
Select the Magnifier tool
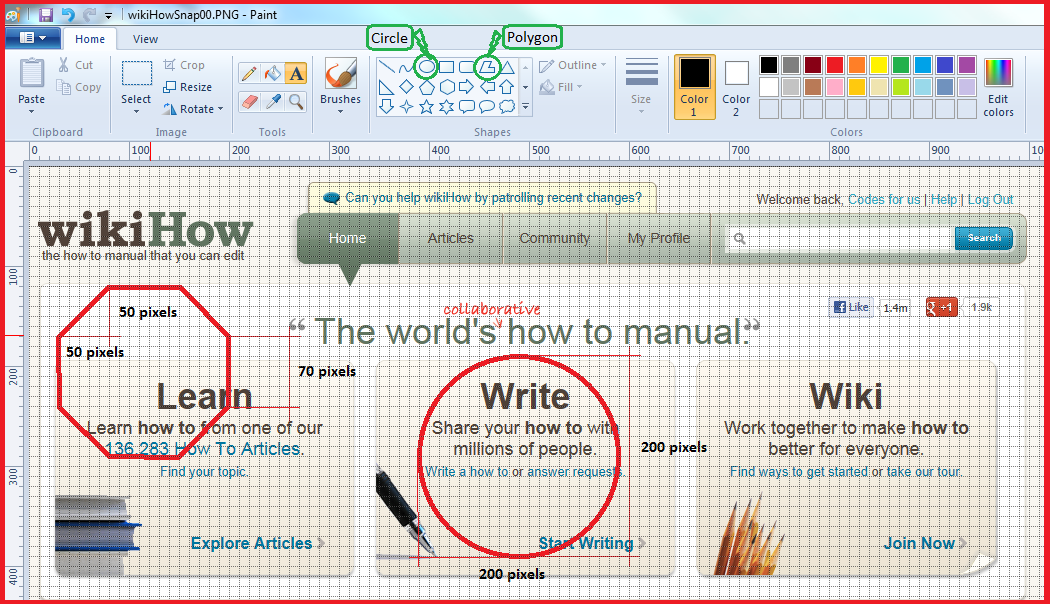point(295,102)
